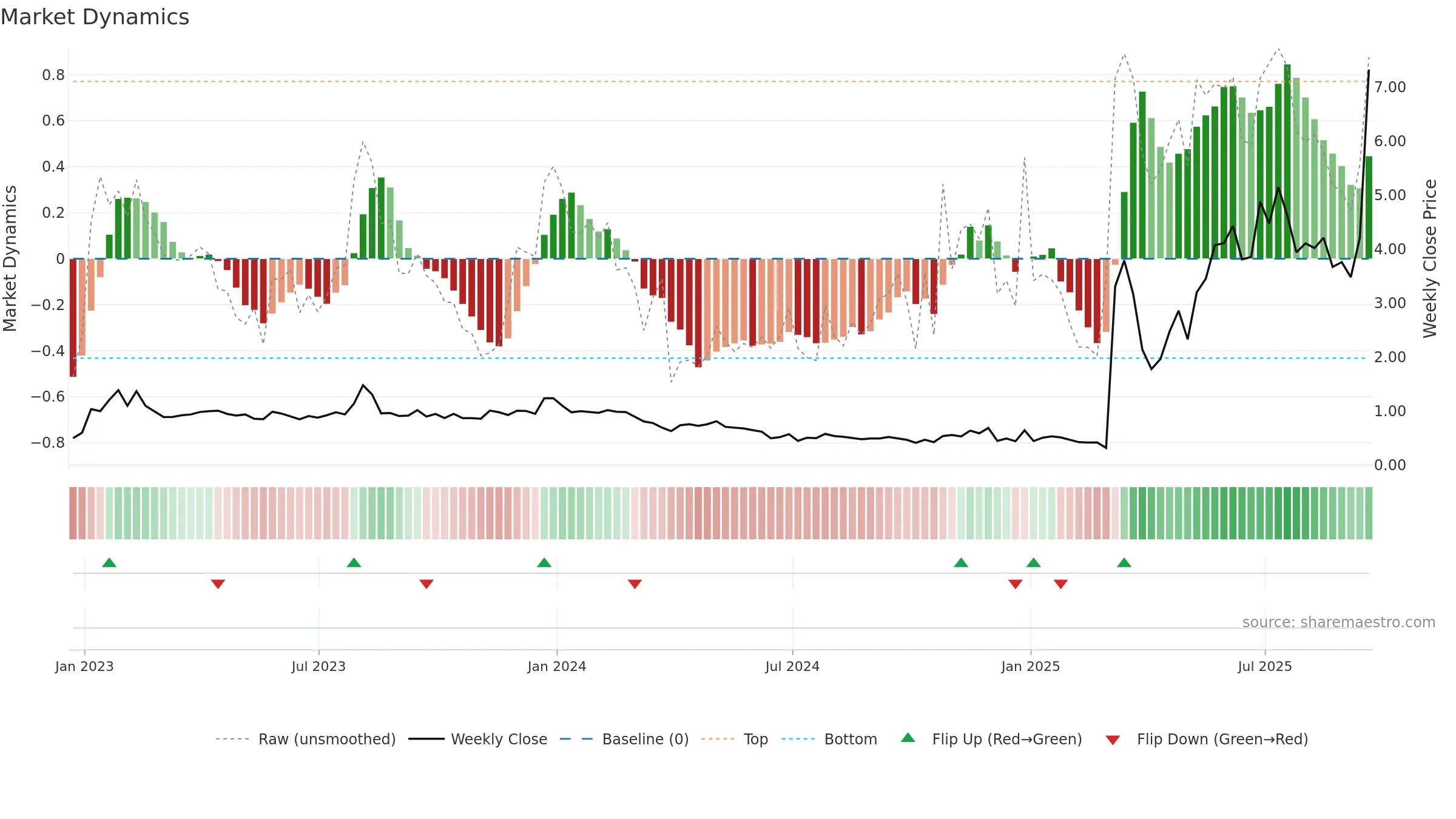Image resolution: width=1456 pixels, height=819 pixels.
Task: Click the 0.8 left axis tick label
Action: pyautogui.click(x=53, y=75)
